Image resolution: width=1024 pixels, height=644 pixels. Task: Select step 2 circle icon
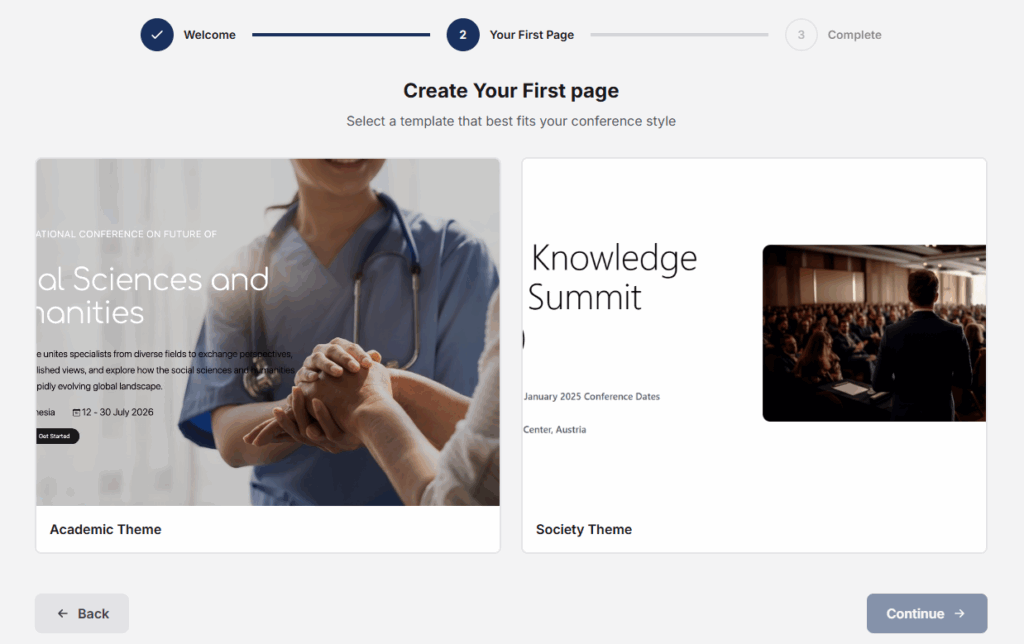(462, 35)
